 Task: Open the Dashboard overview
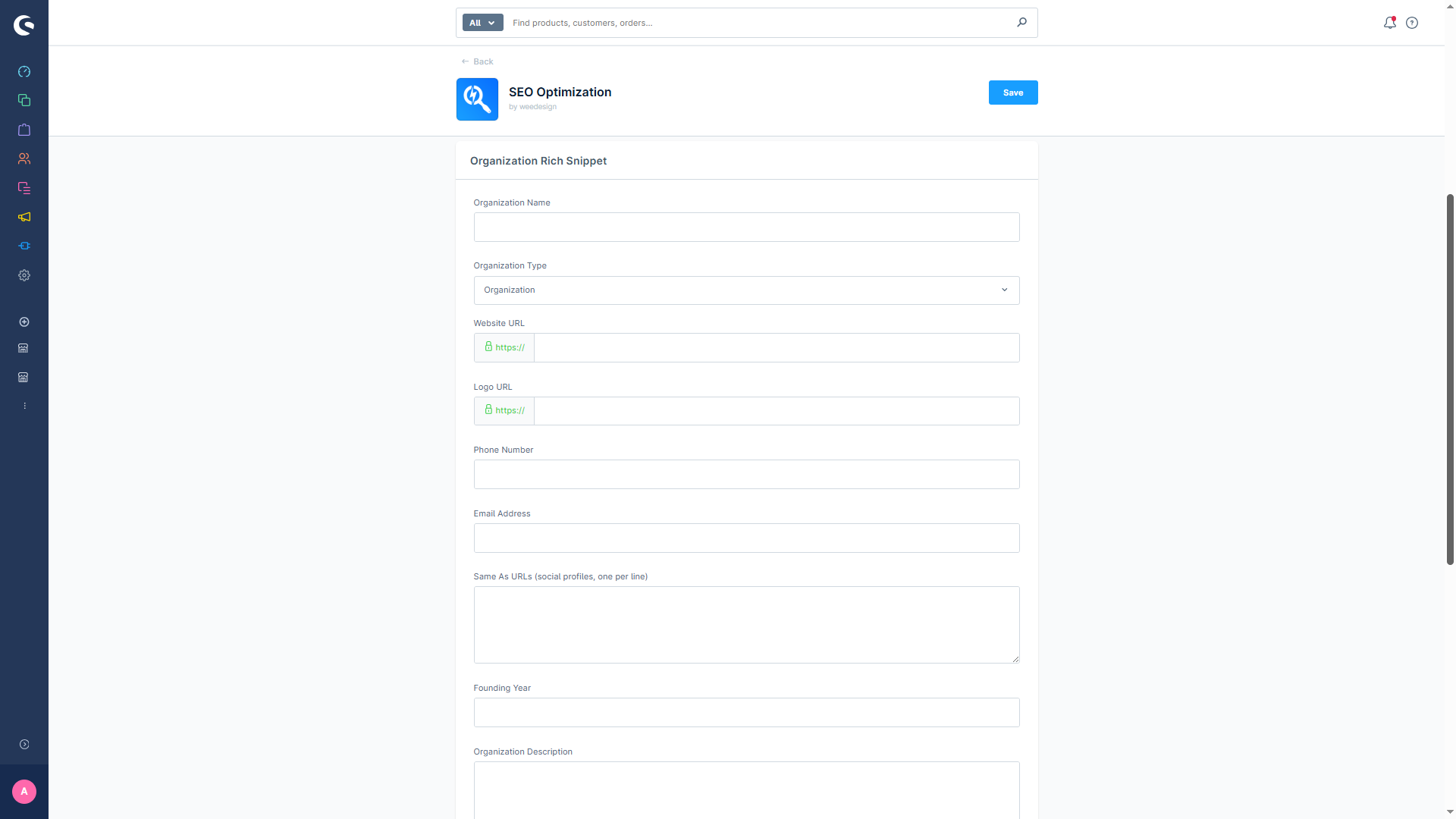24,71
